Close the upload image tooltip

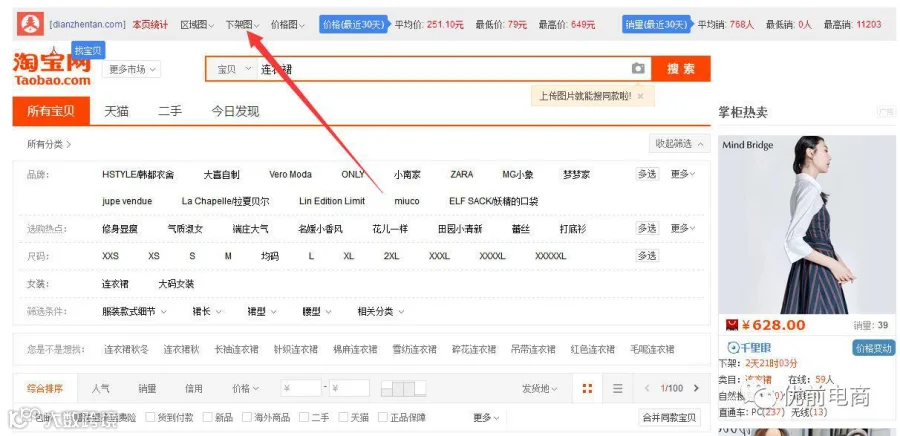tap(641, 96)
